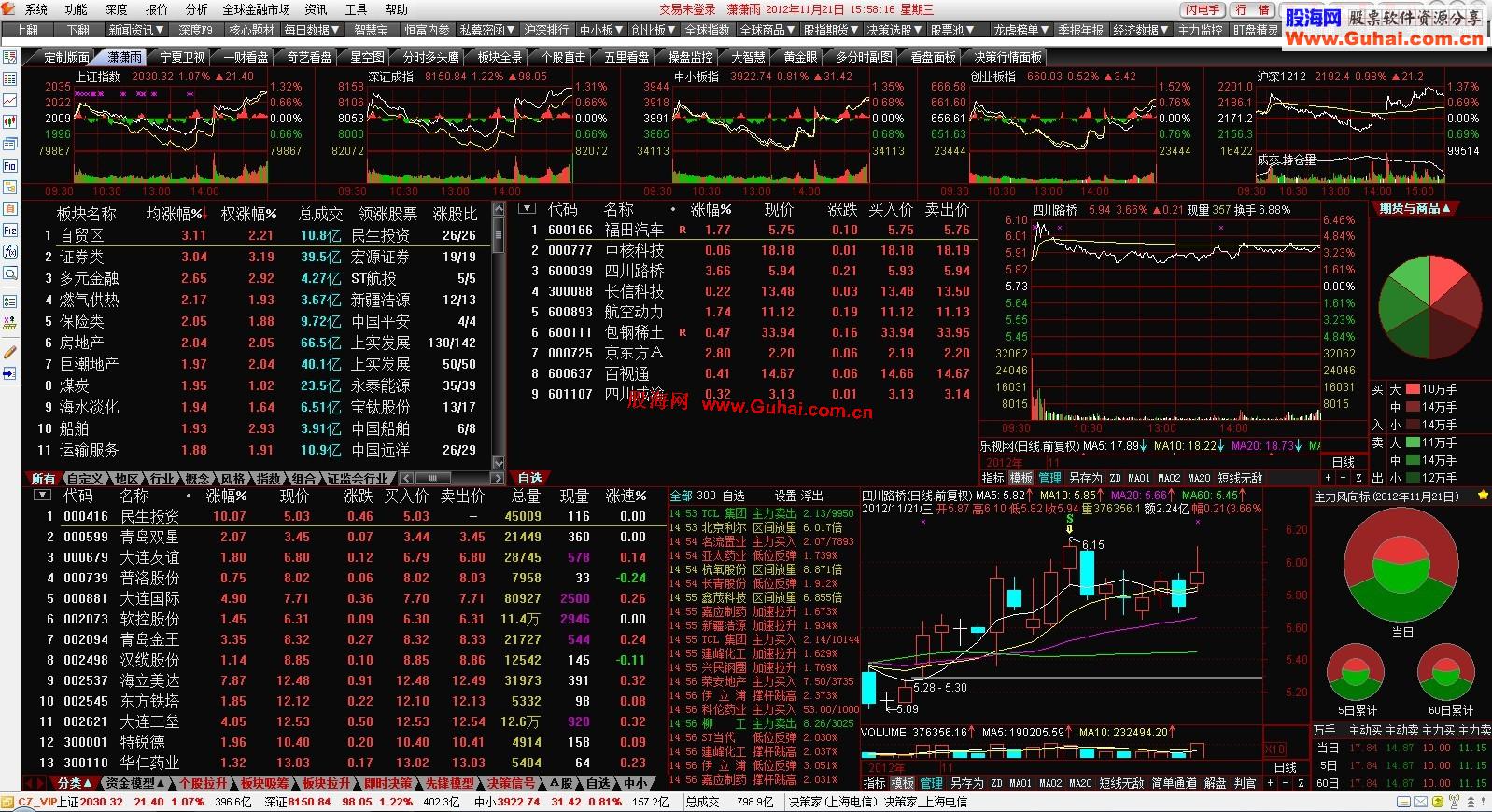Click the magnifier search sidebar icon
The height and width of the screenshot is (812, 1492).
[10, 273]
